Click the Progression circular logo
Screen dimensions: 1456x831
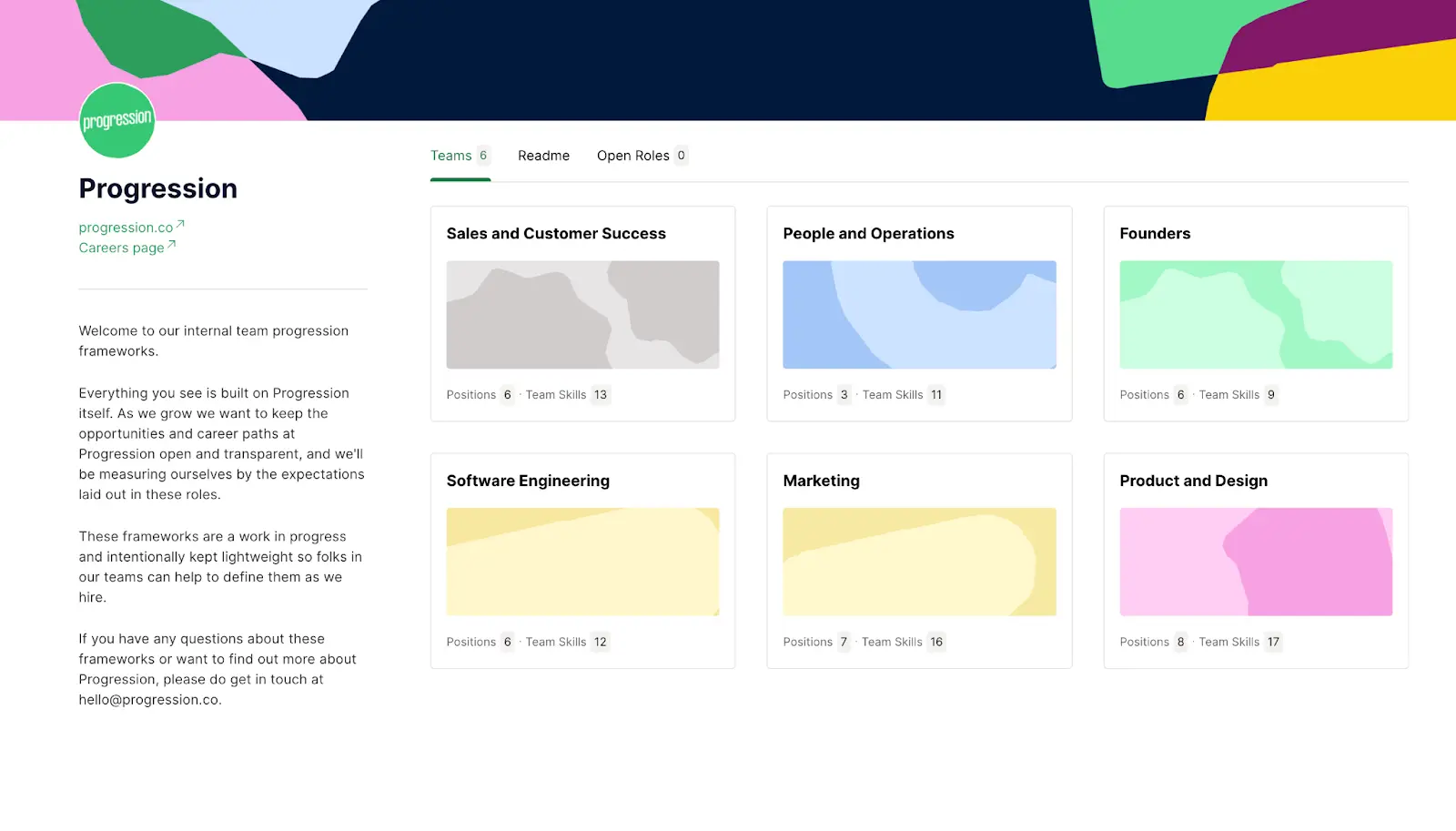point(116,119)
